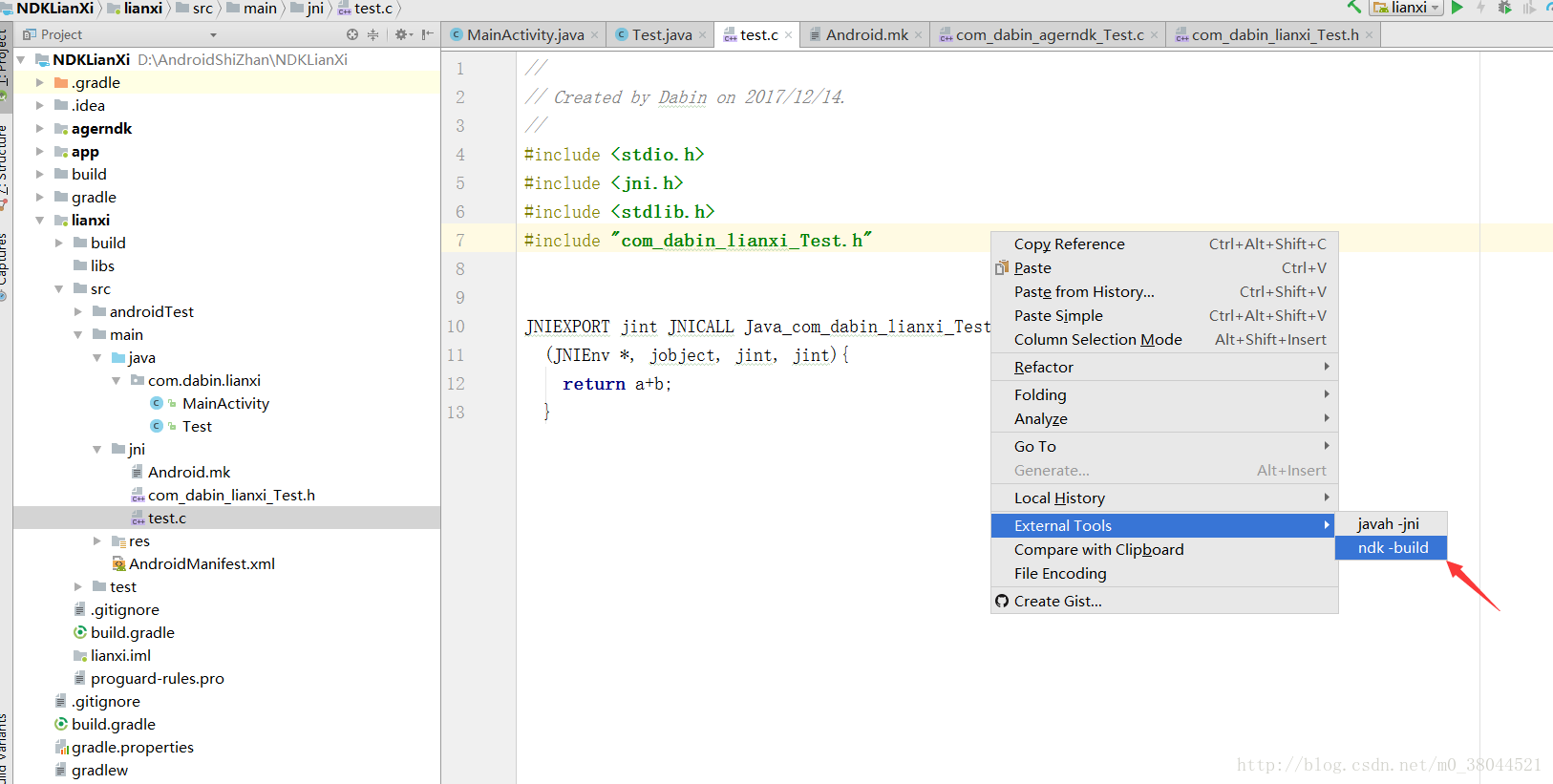
Task: Choose File Encoding menu item
Action: (1164, 573)
